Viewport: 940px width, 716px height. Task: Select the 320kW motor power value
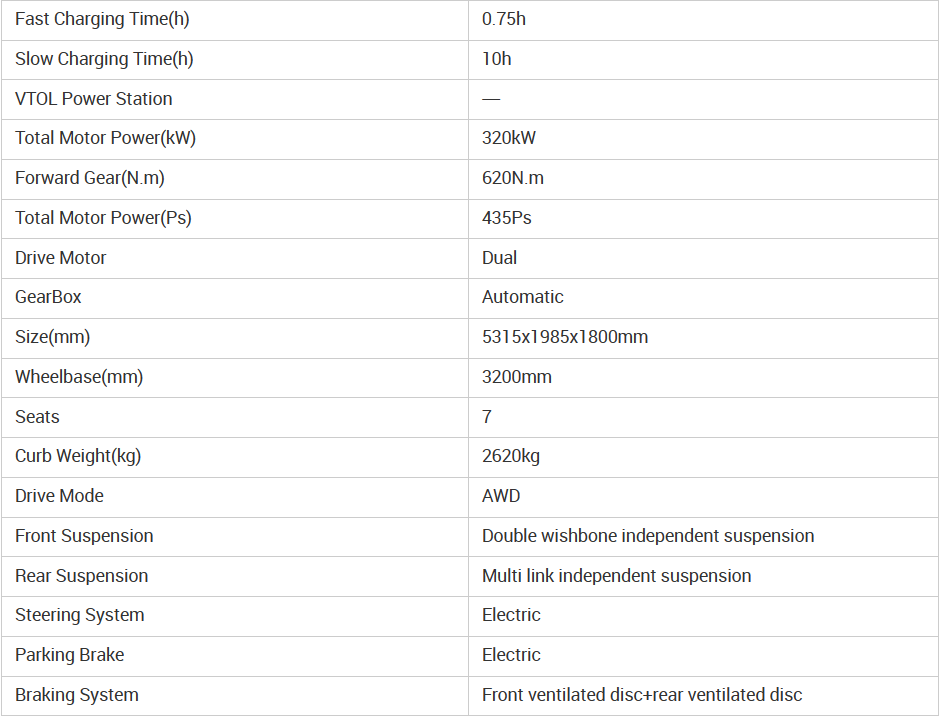(509, 138)
